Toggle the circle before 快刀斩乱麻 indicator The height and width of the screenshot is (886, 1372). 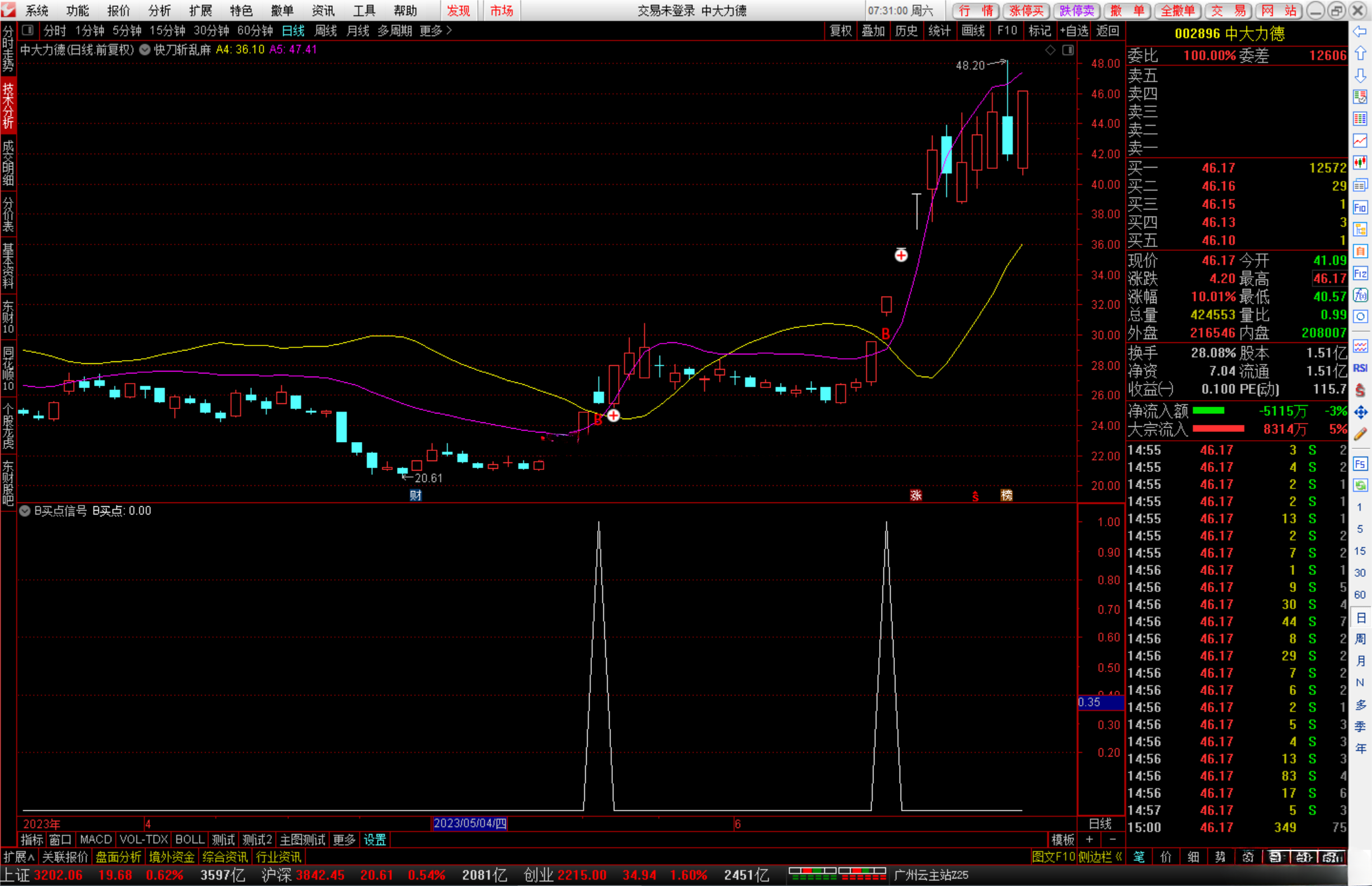pos(145,50)
